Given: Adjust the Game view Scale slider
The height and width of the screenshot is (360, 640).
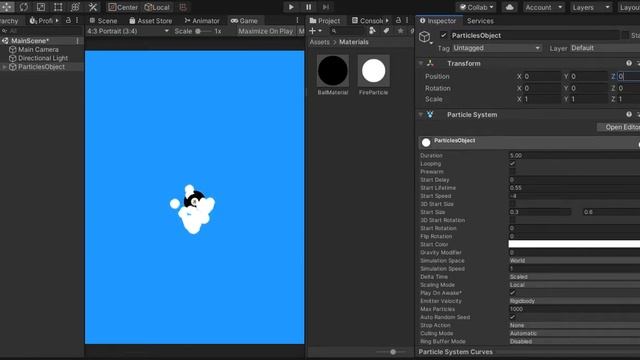Looking at the screenshot, I should 203,31.
